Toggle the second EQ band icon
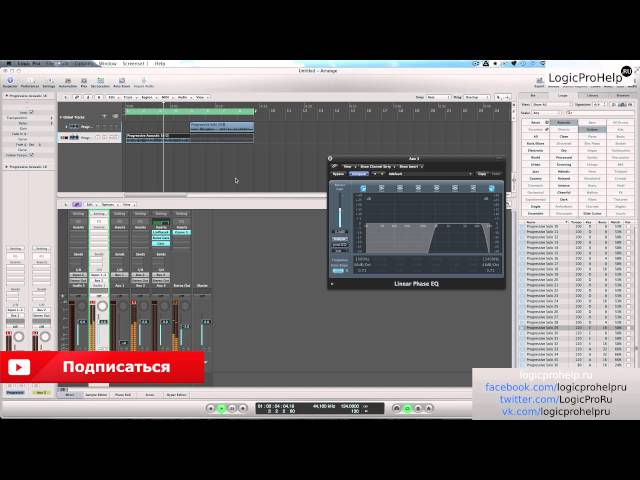The height and width of the screenshot is (480, 640). [x=381, y=188]
